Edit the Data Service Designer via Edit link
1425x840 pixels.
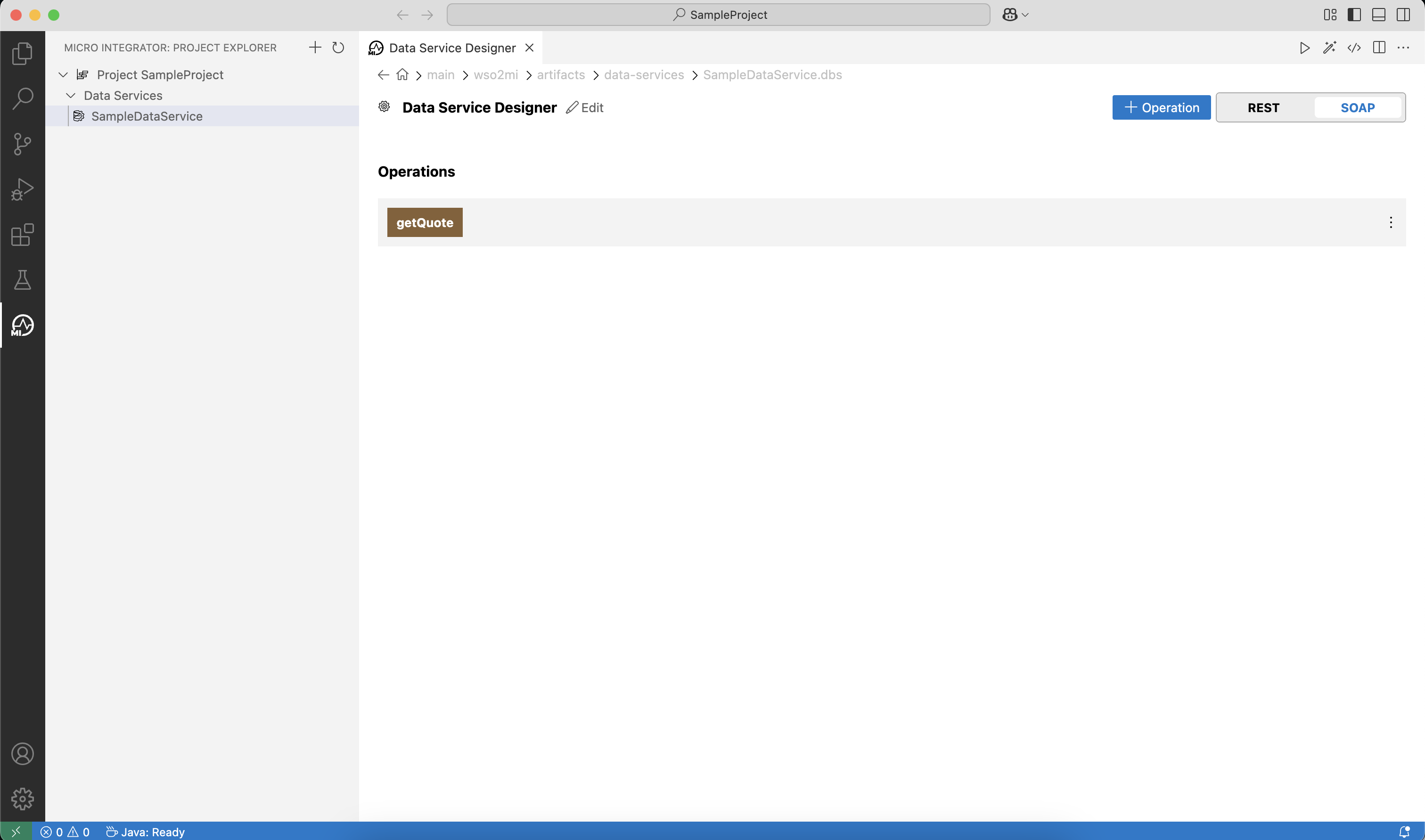tap(585, 107)
